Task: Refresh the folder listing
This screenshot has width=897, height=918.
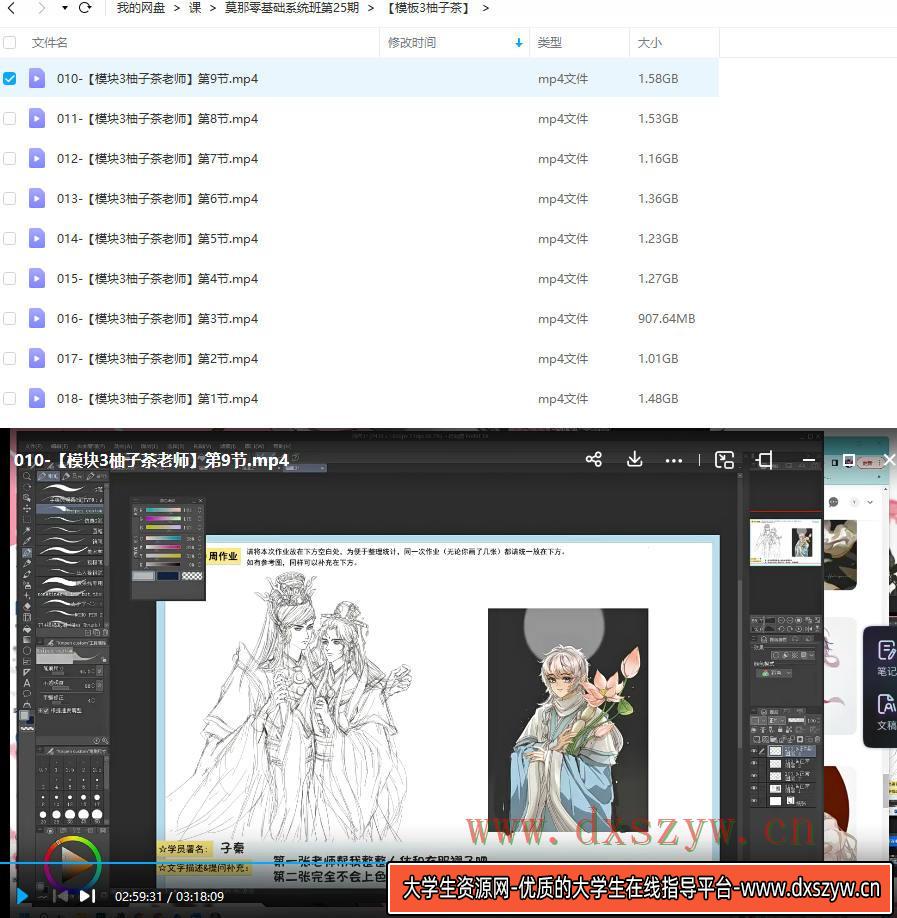Action: click(85, 8)
